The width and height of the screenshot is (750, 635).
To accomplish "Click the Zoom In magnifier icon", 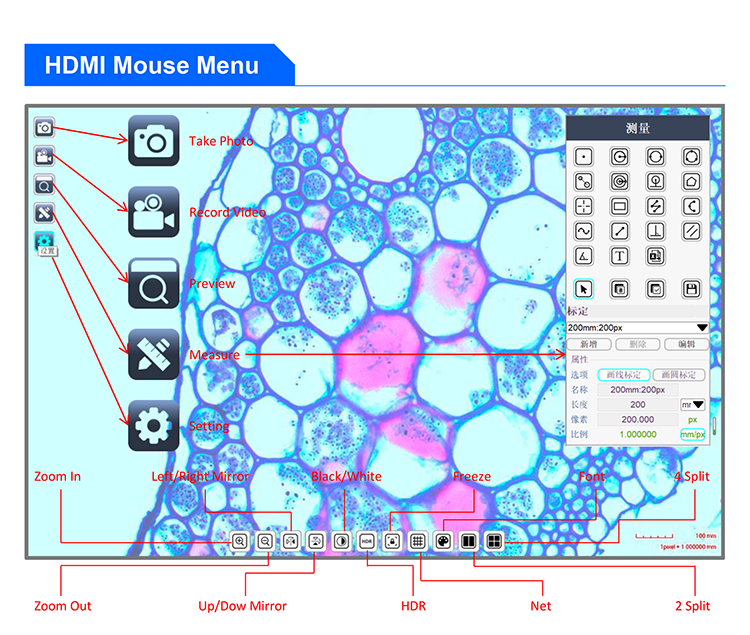I will click(x=240, y=541).
